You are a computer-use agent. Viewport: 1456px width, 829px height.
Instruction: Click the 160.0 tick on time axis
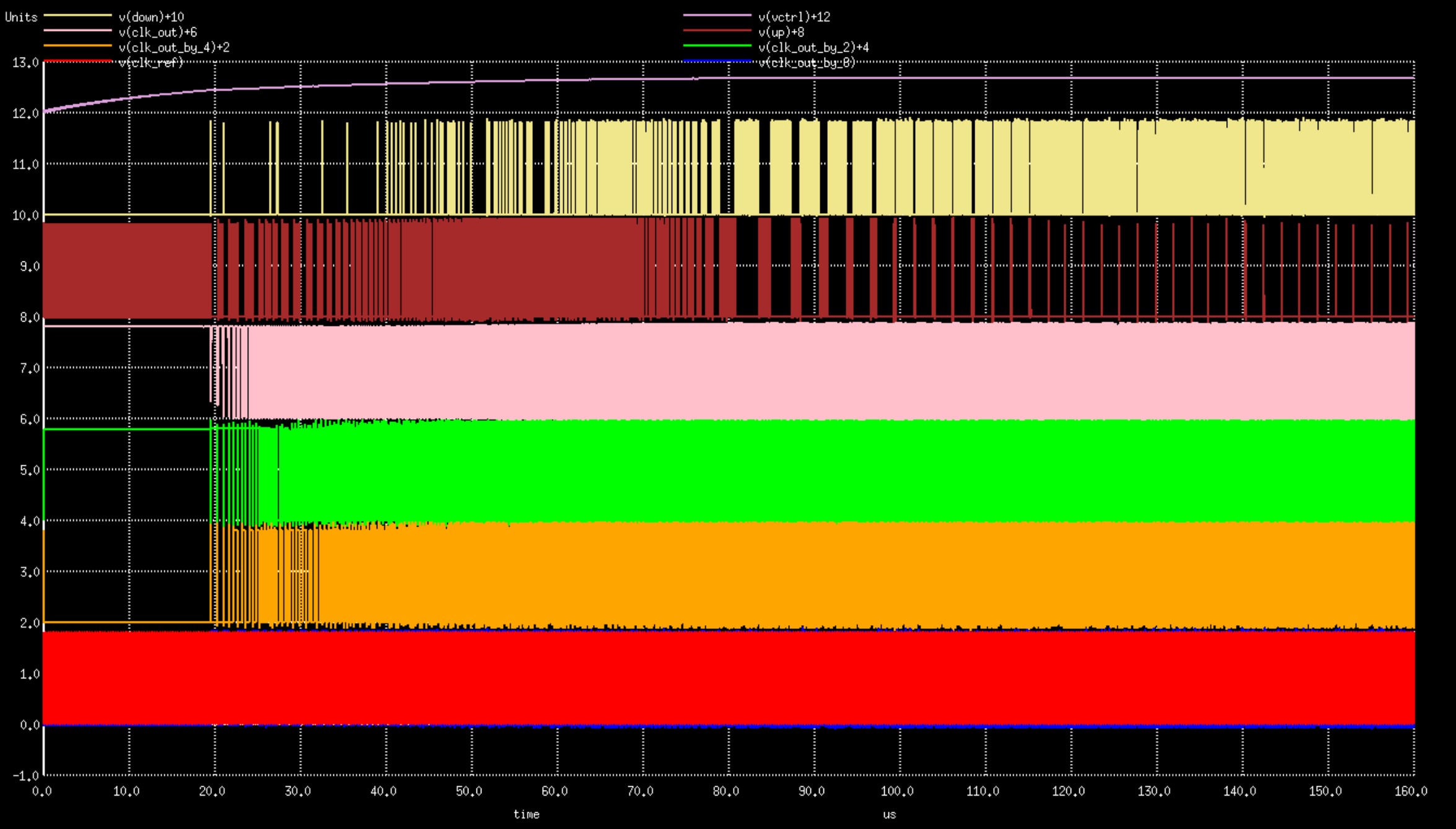(1411, 791)
